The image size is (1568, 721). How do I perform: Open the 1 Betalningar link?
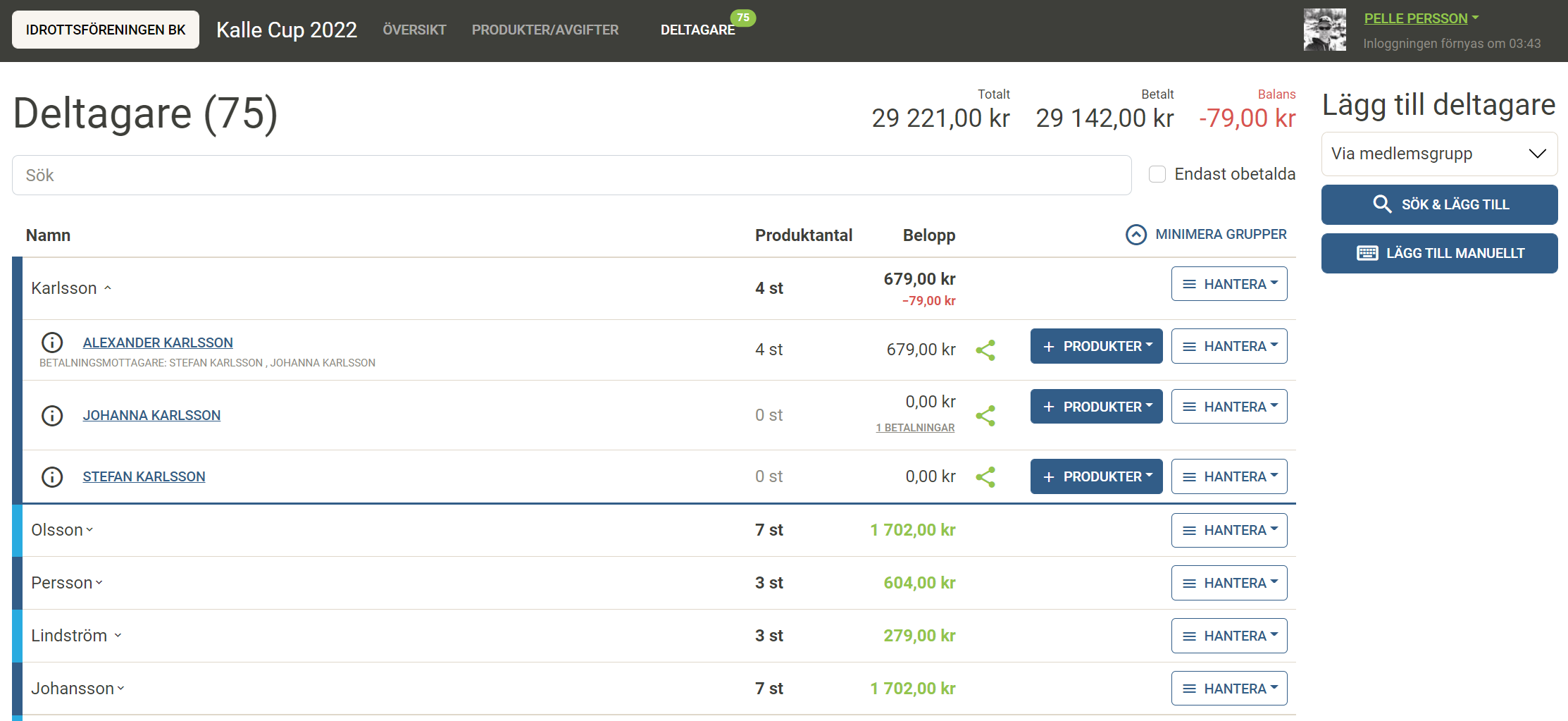point(915,428)
